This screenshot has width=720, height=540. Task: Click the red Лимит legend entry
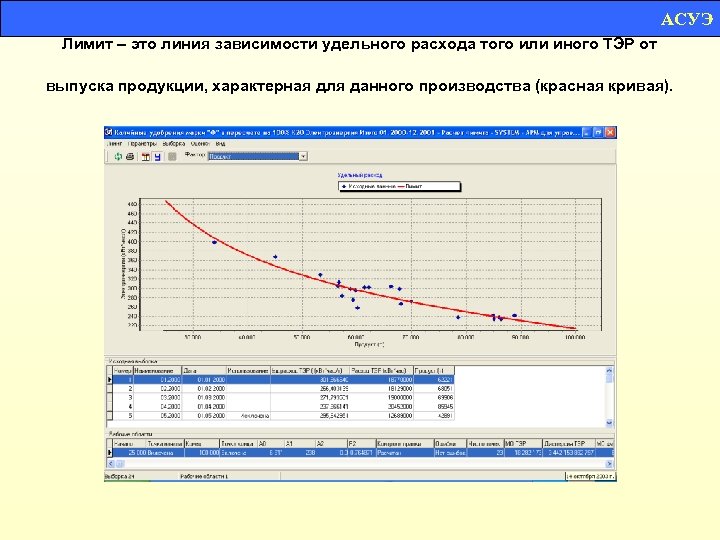point(410,186)
